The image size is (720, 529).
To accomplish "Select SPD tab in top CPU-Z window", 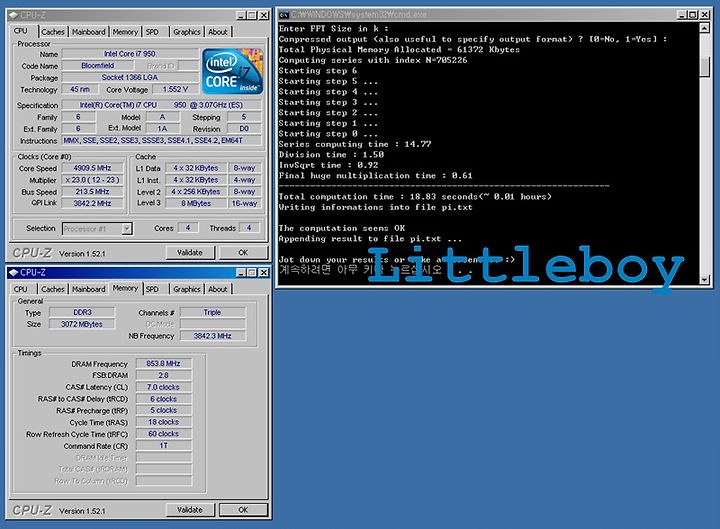I will pos(152,32).
